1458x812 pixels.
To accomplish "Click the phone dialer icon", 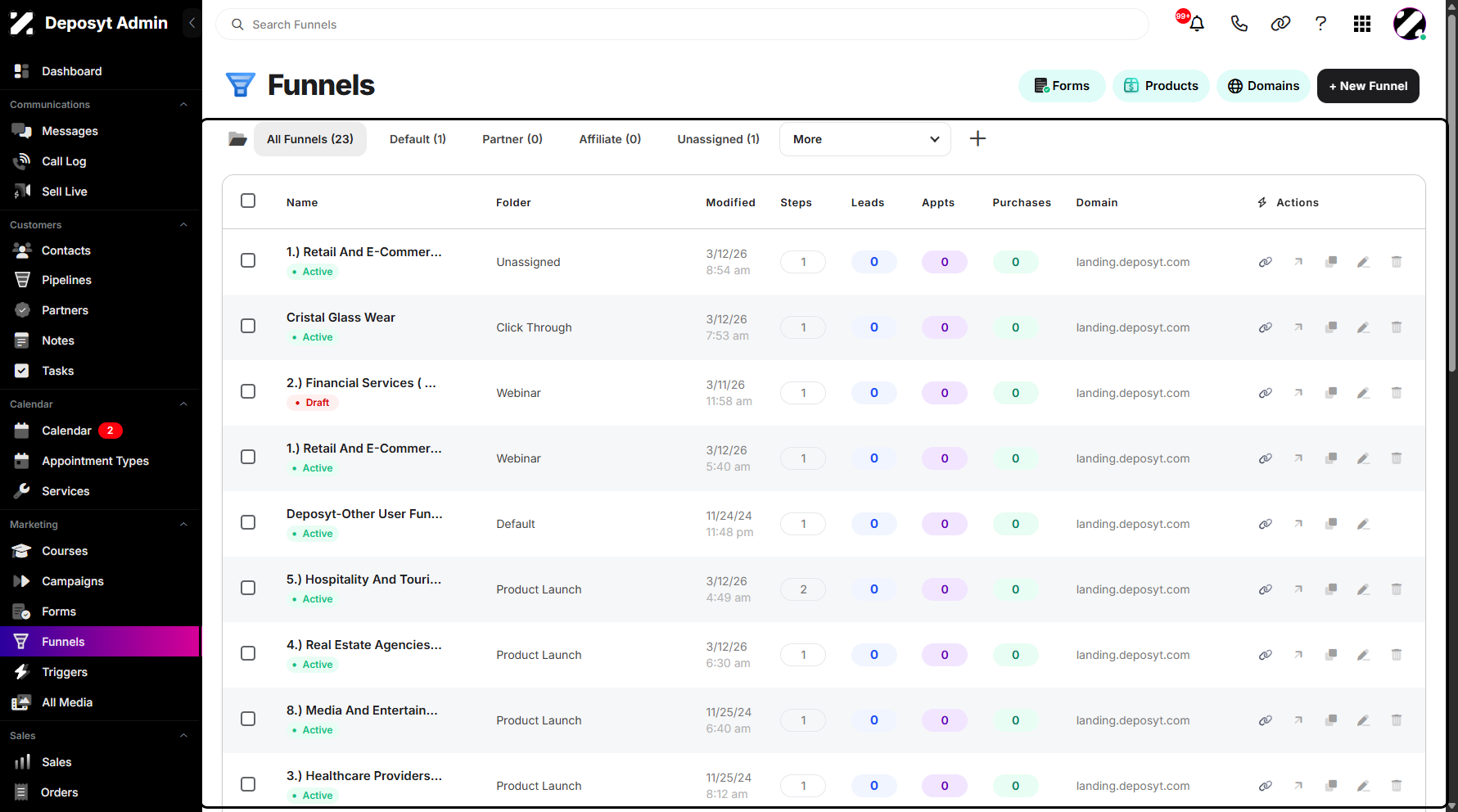I will (1239, 24).
